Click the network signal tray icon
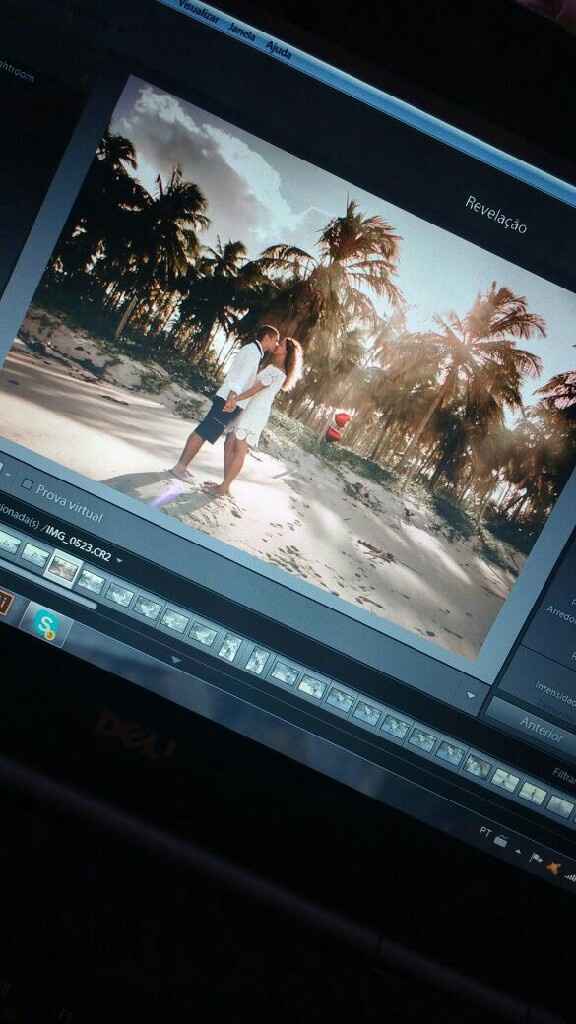Image resolution: width=576 pixels, height=1024 pixels. pos(570,876)
